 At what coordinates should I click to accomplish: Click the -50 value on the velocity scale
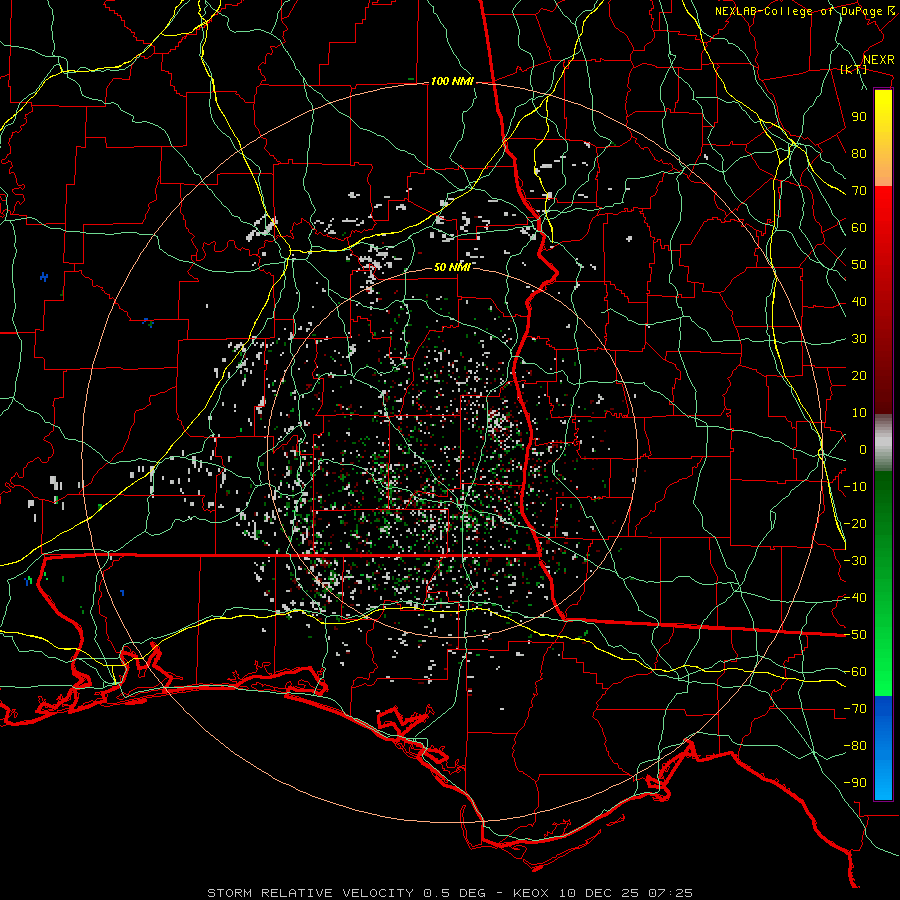pos(855,635)
